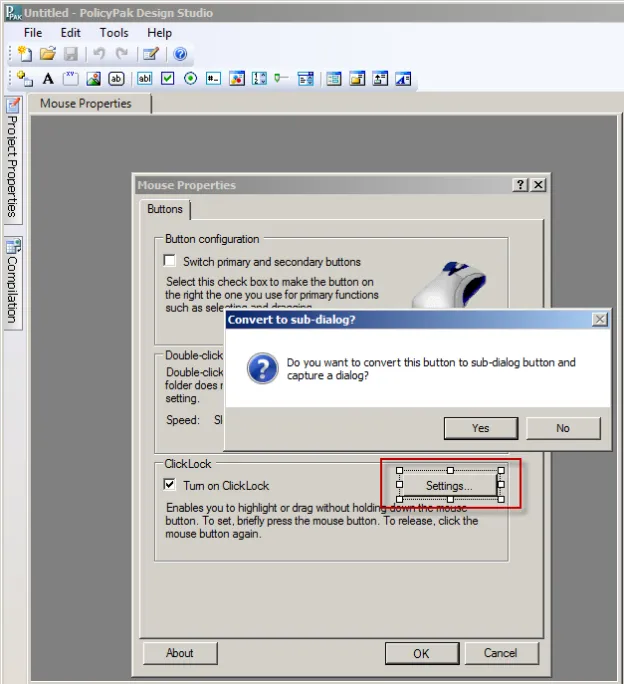Click the 'ClickLock' group label
Image resolution: width=624 pixels, height=684 pixels.
coord(188,464)
